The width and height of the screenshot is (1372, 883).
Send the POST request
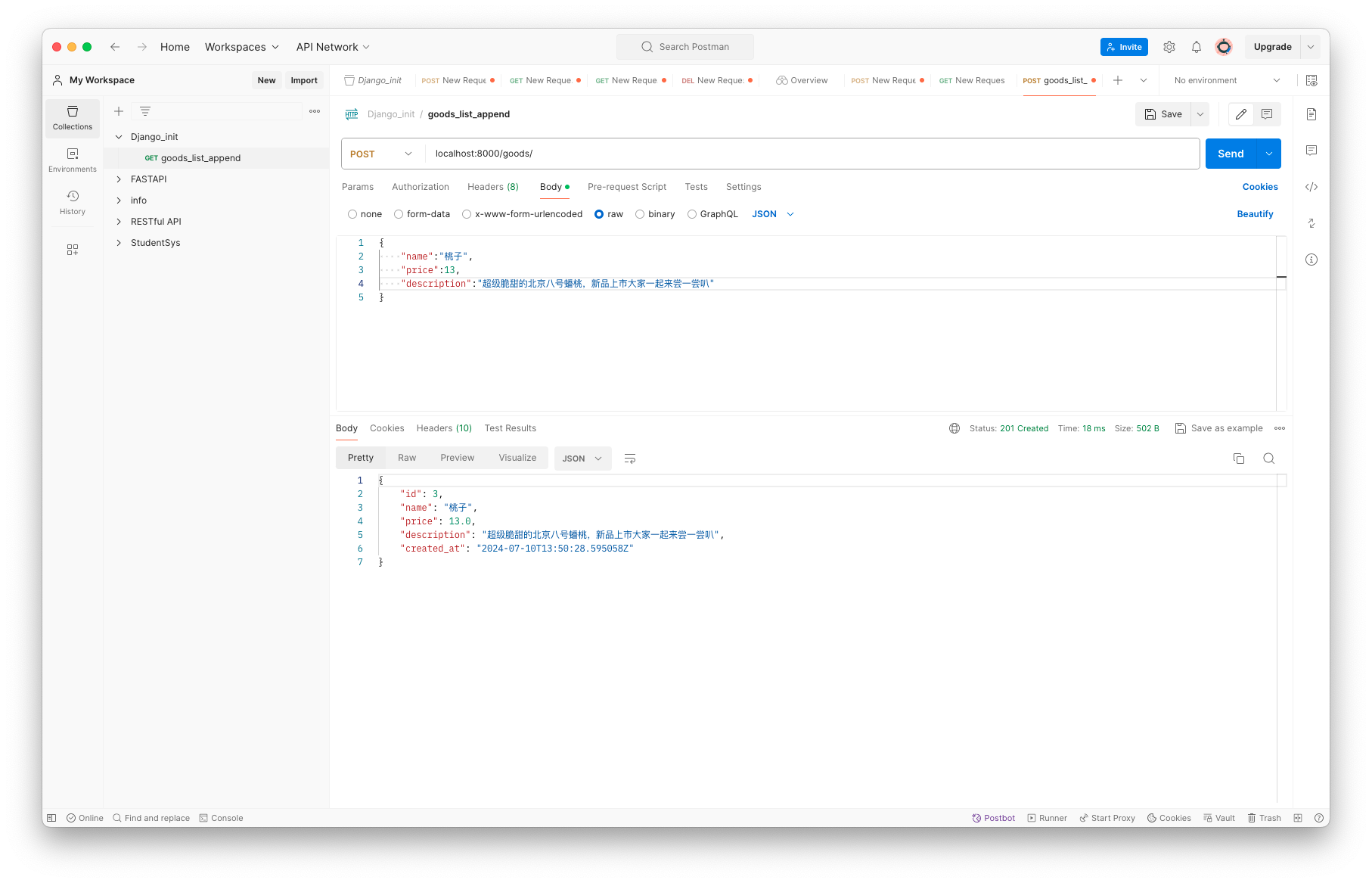[1231, 154]
